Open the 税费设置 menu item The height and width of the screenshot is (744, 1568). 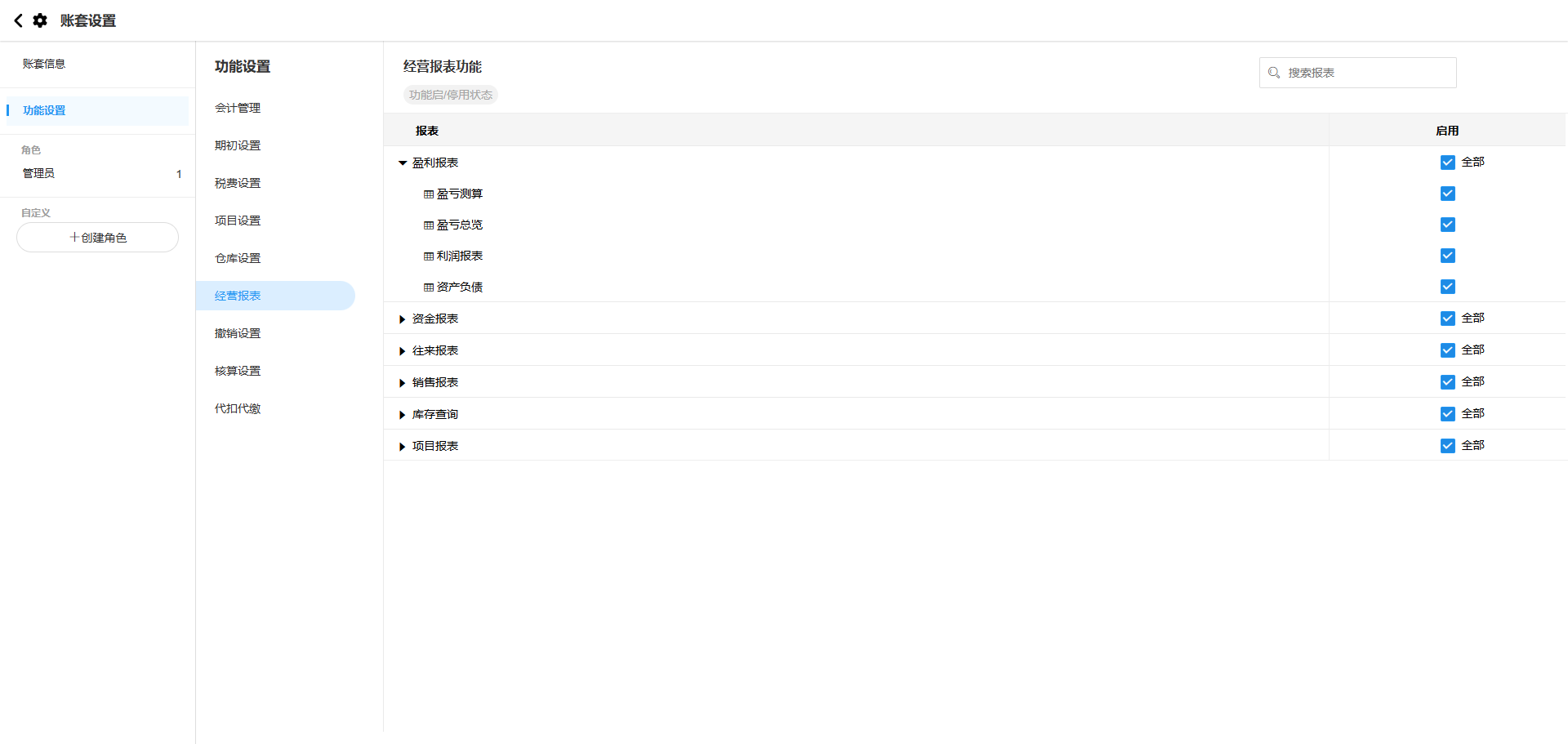tap(238, 183)
